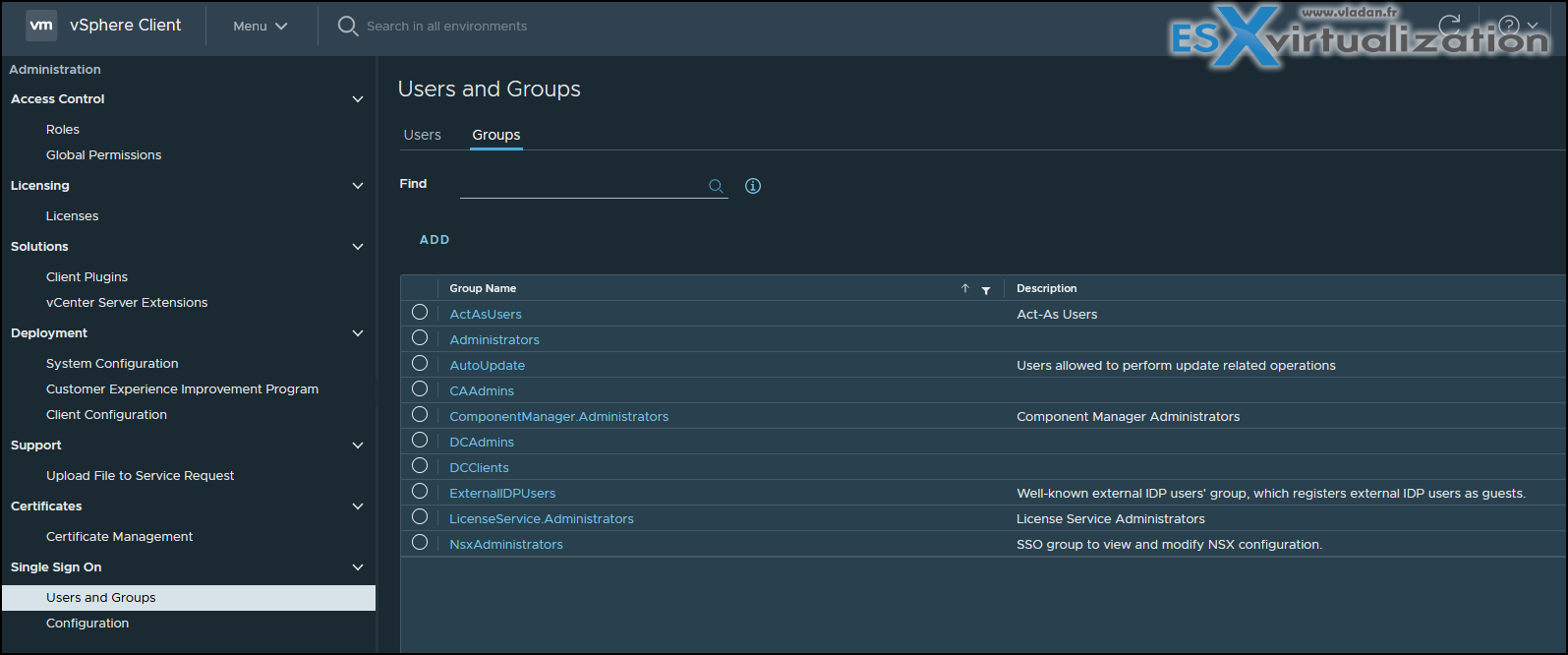Click the info icon beside Find
This screenshot has height=655, width=1568.
(753, 186)
